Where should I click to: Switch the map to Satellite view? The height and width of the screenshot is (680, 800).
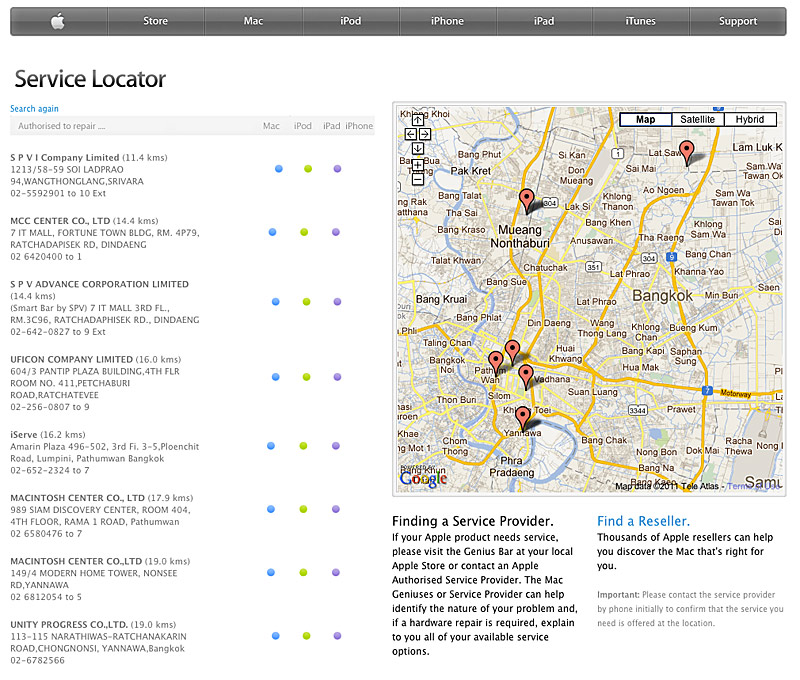(697, 119)
